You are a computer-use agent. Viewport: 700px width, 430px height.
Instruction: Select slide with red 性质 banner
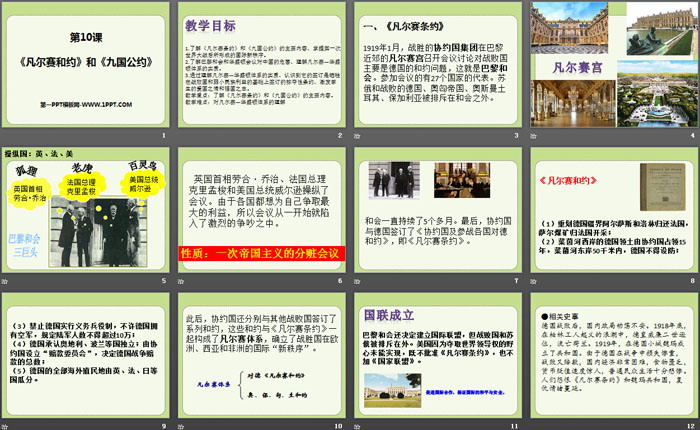[262, 210]
